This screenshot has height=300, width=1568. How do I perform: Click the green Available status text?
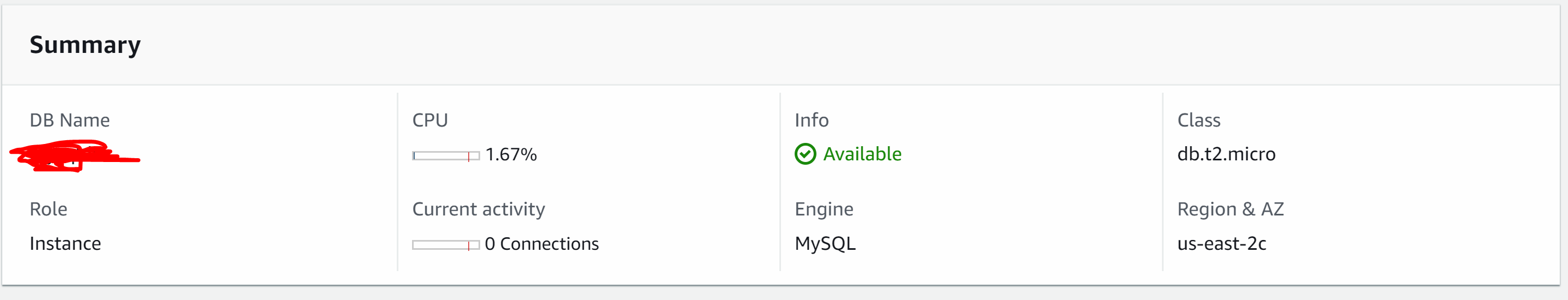tap(862, 154)
